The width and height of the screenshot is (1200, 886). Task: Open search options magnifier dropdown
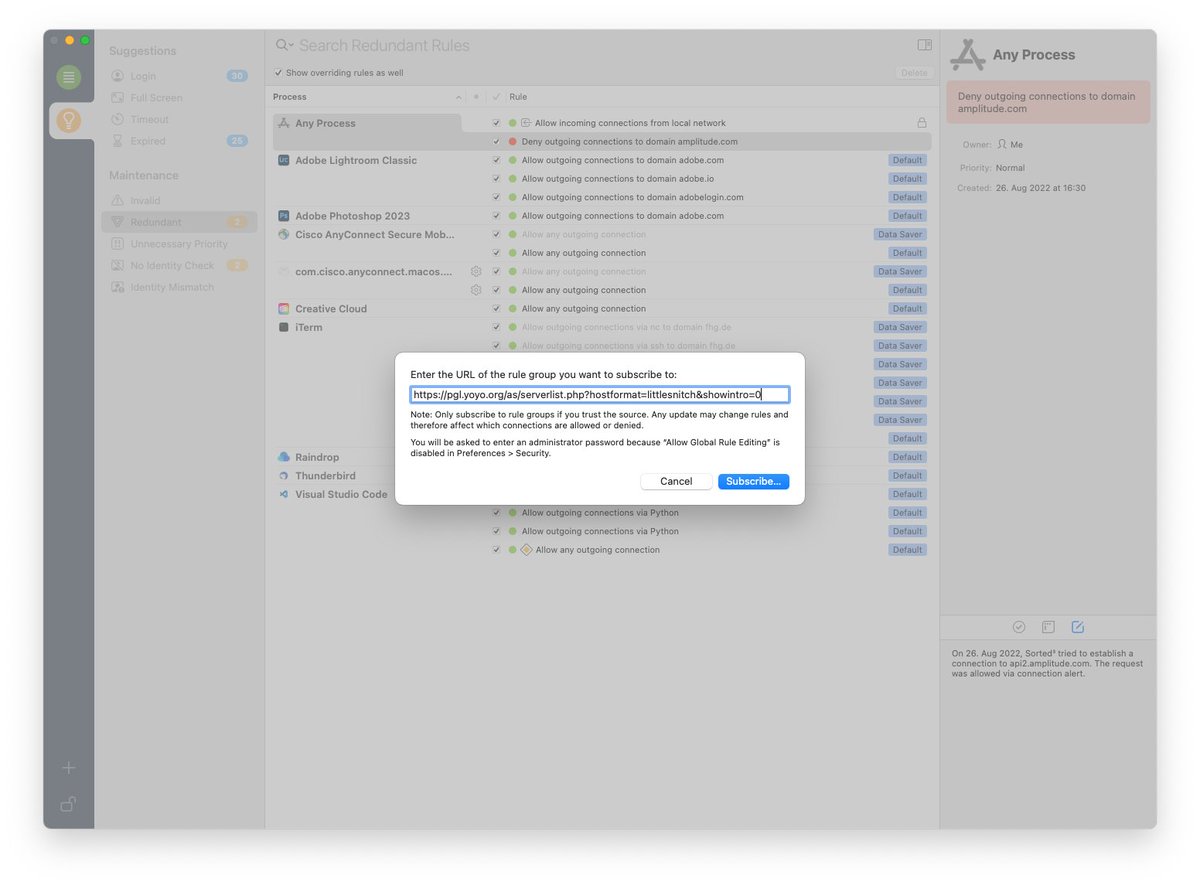285,45
